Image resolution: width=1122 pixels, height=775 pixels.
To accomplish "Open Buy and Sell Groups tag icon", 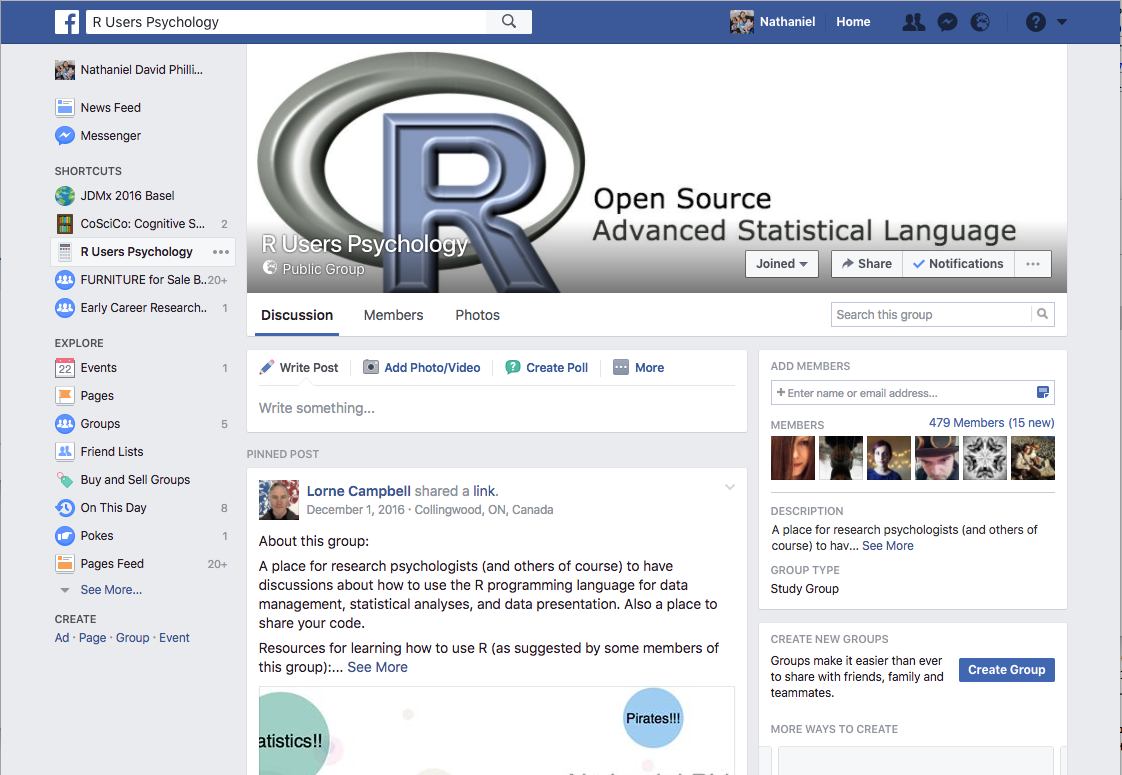I will pyautogui.click(x=65, y=479).
